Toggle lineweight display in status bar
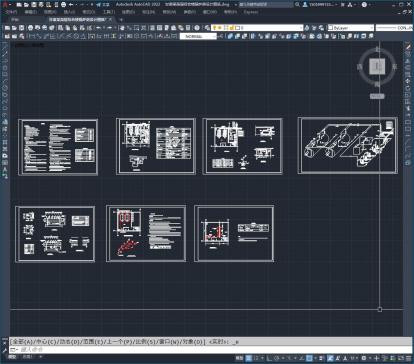414x364 pixels. (x=321, y=358)
